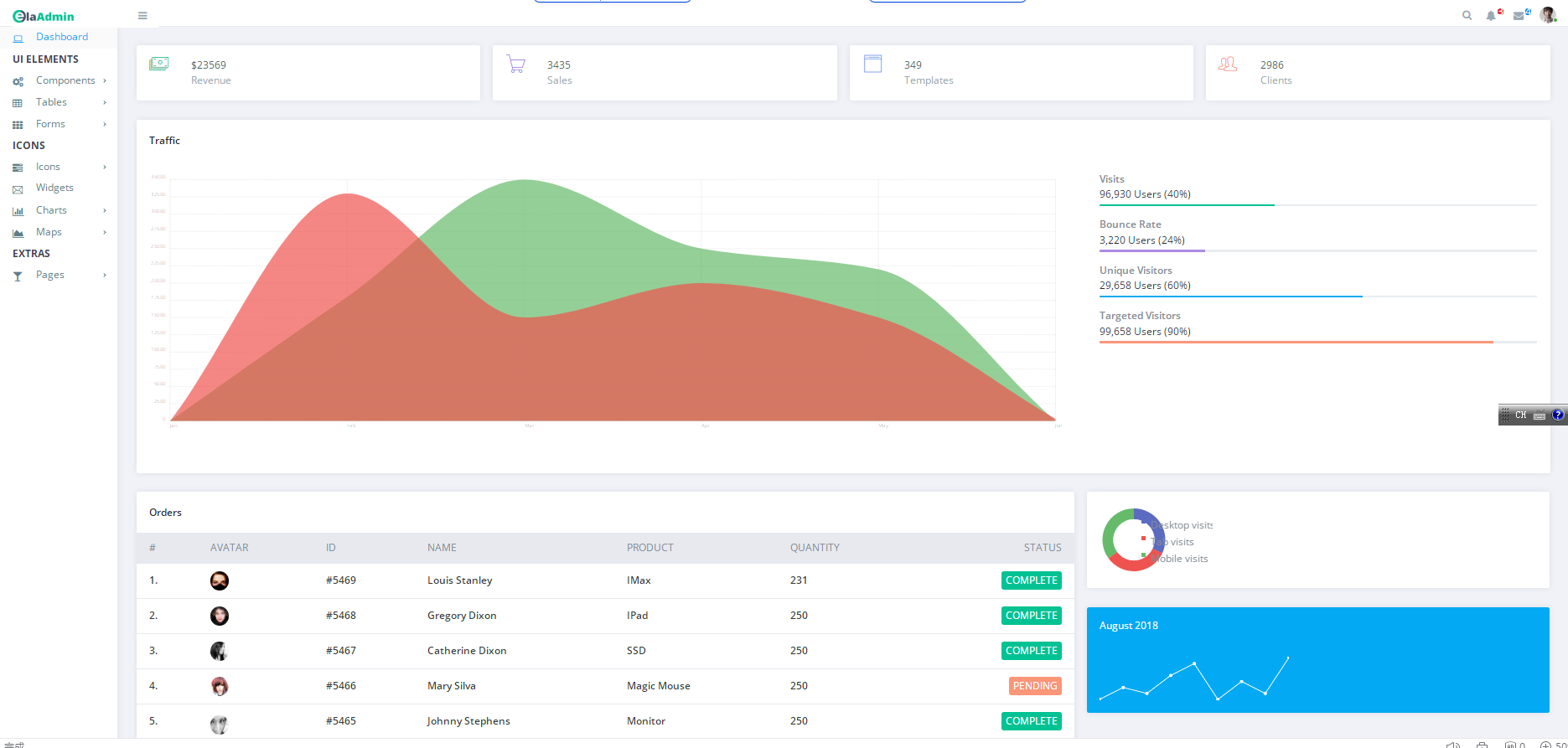The width and height of the screenshot is (1568, 748).
Task: Click the Clients people icon
Action: (1228, 64)
